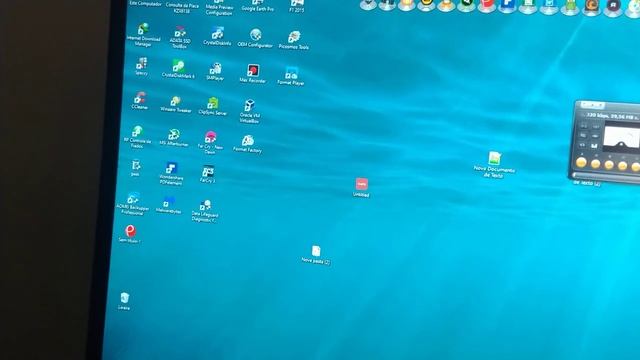This screenshot has width=640, height=360.
Task: Click the Google Earth Pro label
Action: coord(257,8)
